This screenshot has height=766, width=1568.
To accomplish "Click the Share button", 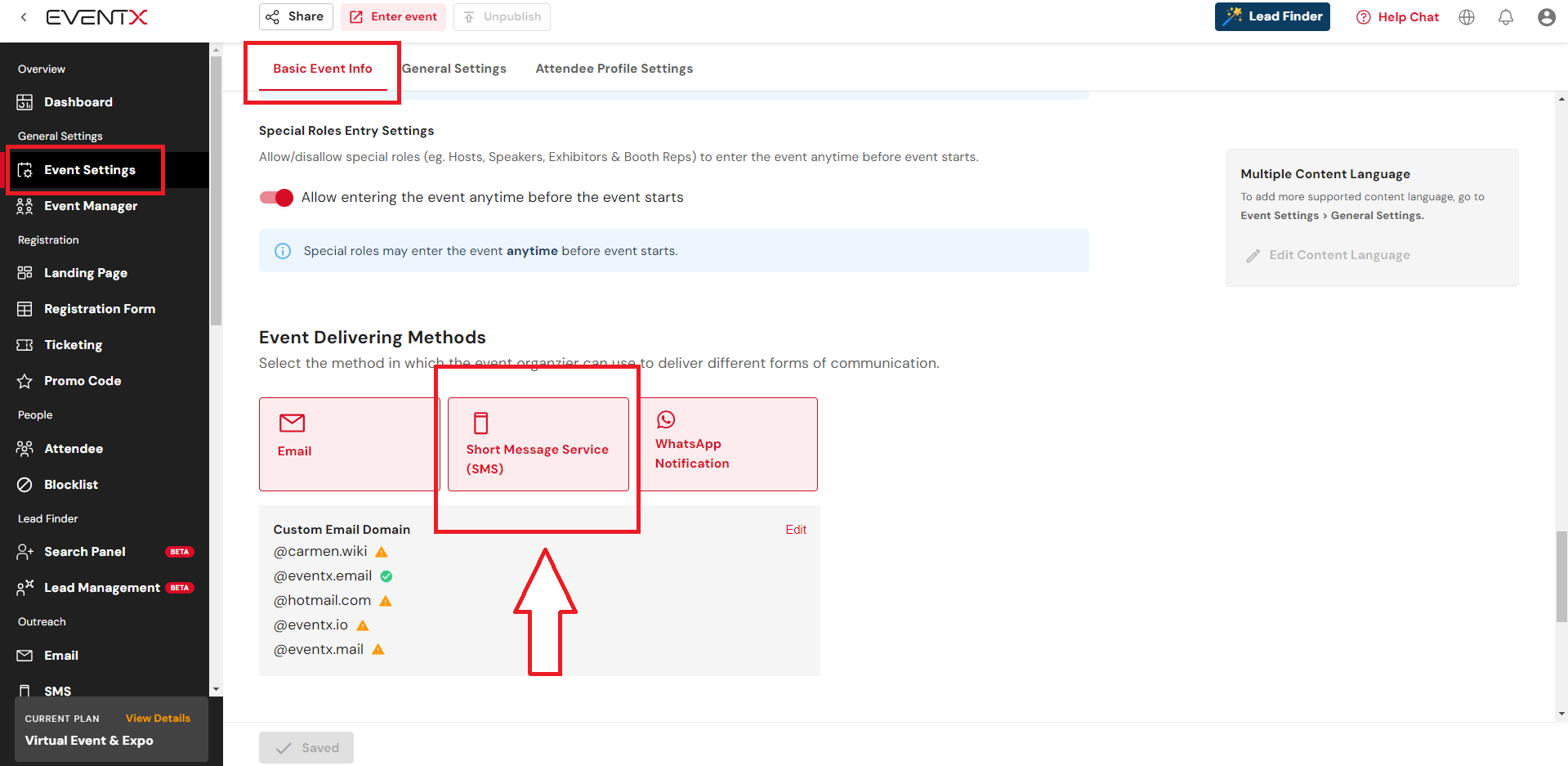I will pos(296,16).
